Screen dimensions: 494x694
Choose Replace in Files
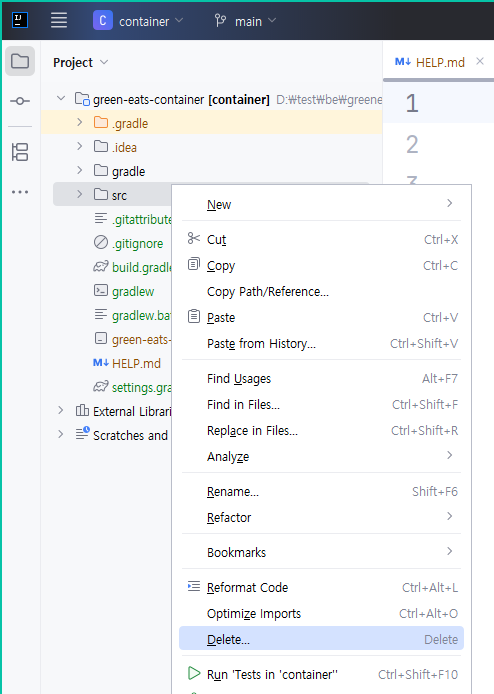321,431
